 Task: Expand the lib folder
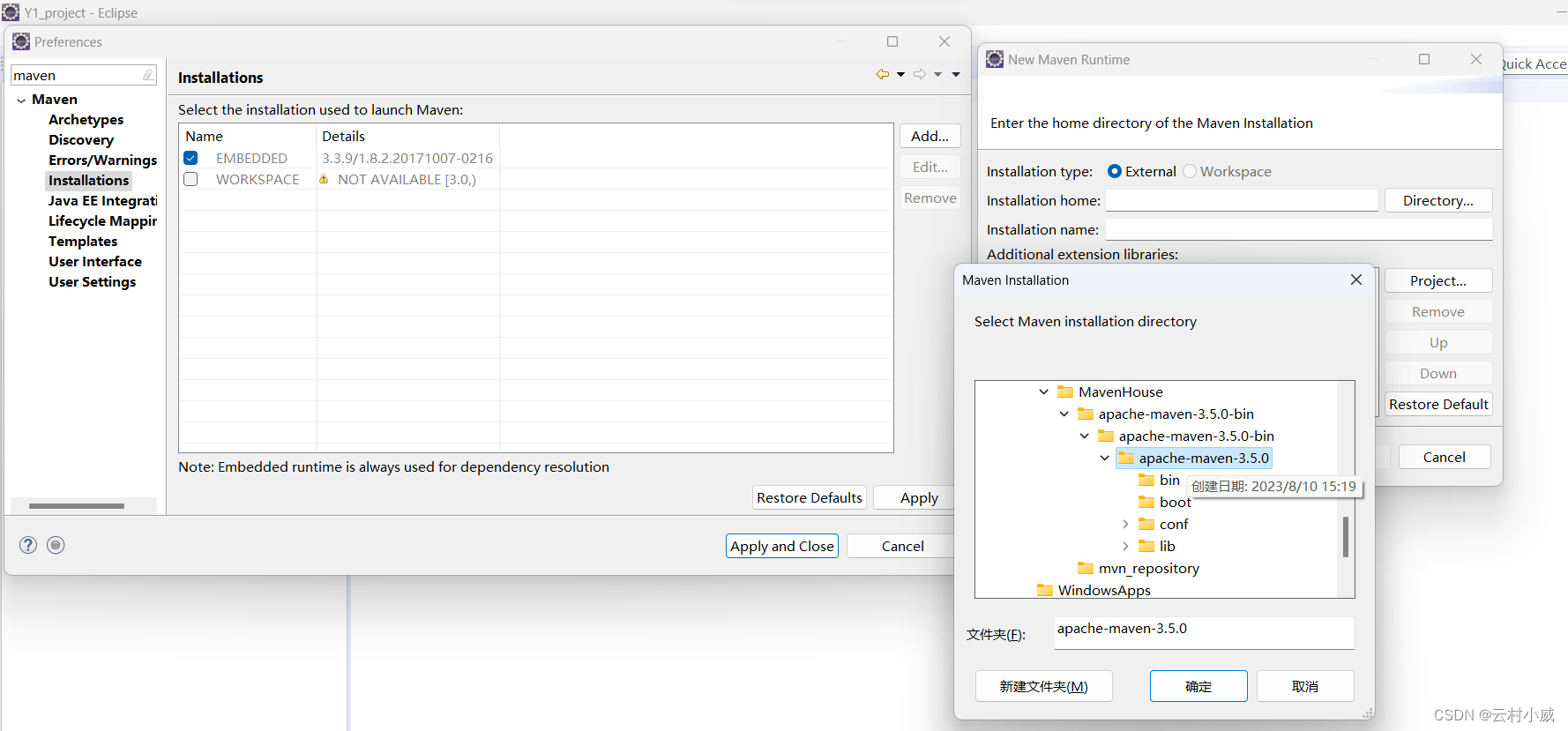1125,546
